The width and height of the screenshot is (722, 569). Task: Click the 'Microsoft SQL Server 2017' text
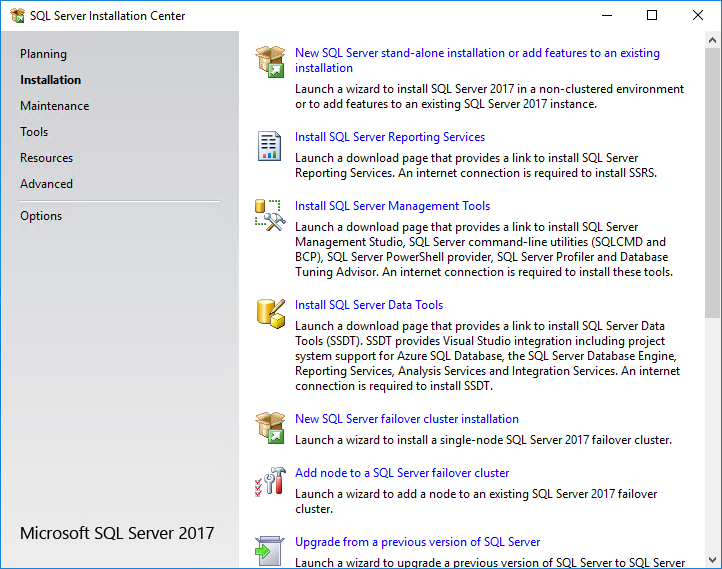click(x=117, y=533)
